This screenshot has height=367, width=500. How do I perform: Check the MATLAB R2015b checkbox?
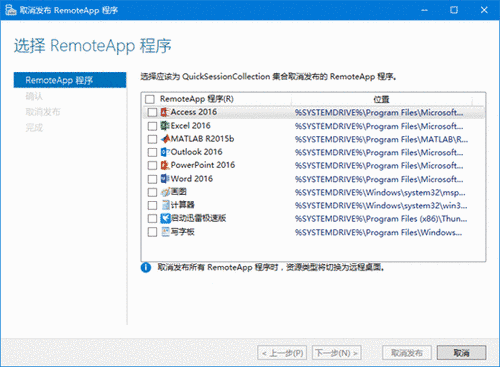(152, 139)
